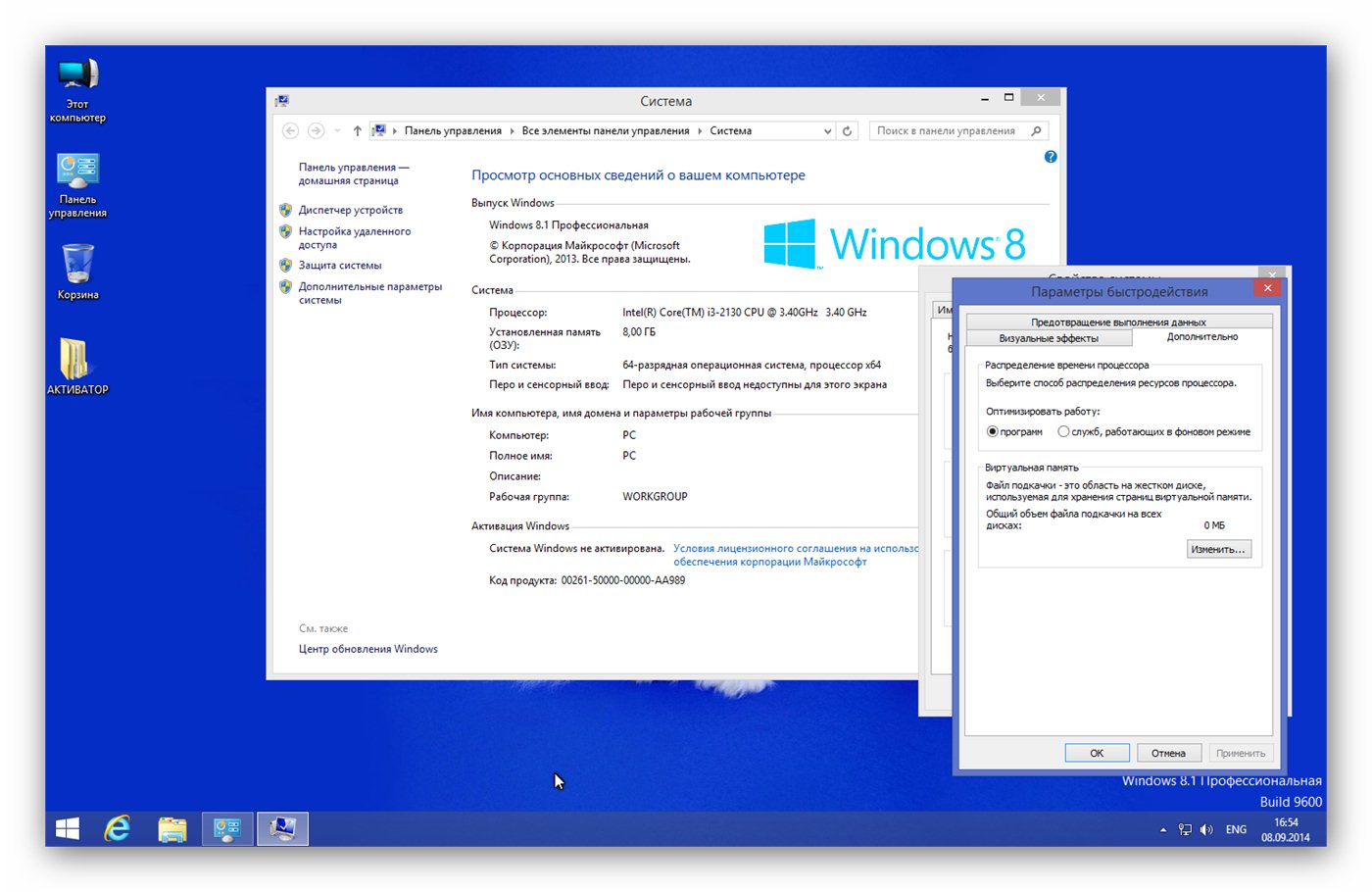The width and height of the screenshot is (1372, 892).
Task: Open Диспетчер устройств link
Action: click(x=351, y=210)
